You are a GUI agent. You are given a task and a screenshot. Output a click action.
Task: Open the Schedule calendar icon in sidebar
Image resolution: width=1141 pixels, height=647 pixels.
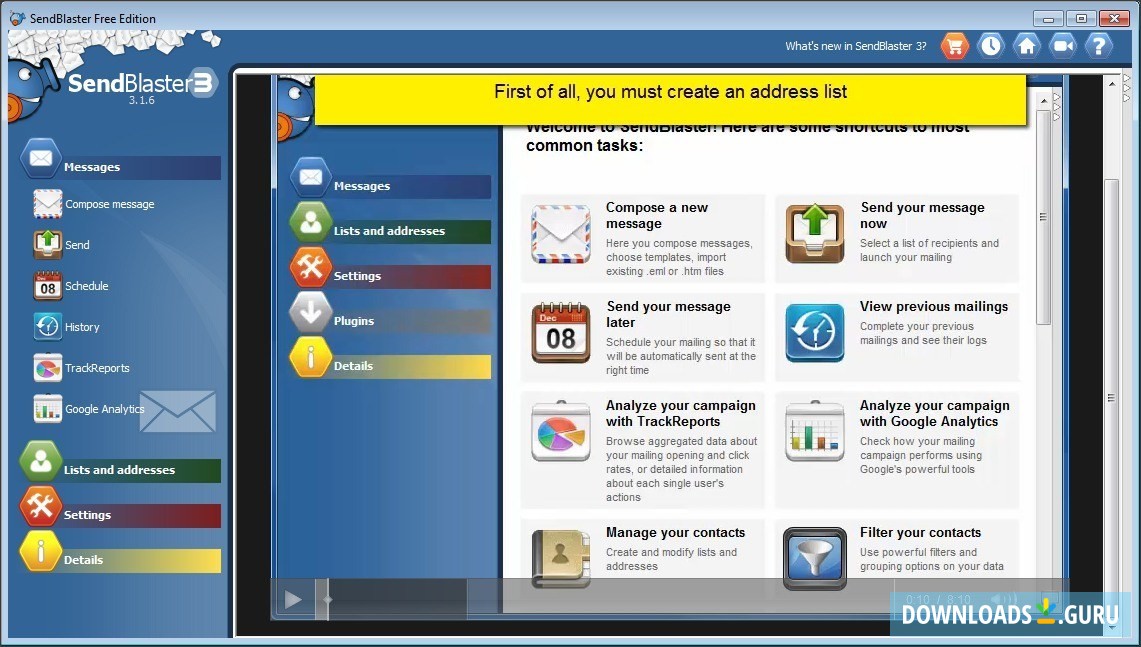point(47,285)
